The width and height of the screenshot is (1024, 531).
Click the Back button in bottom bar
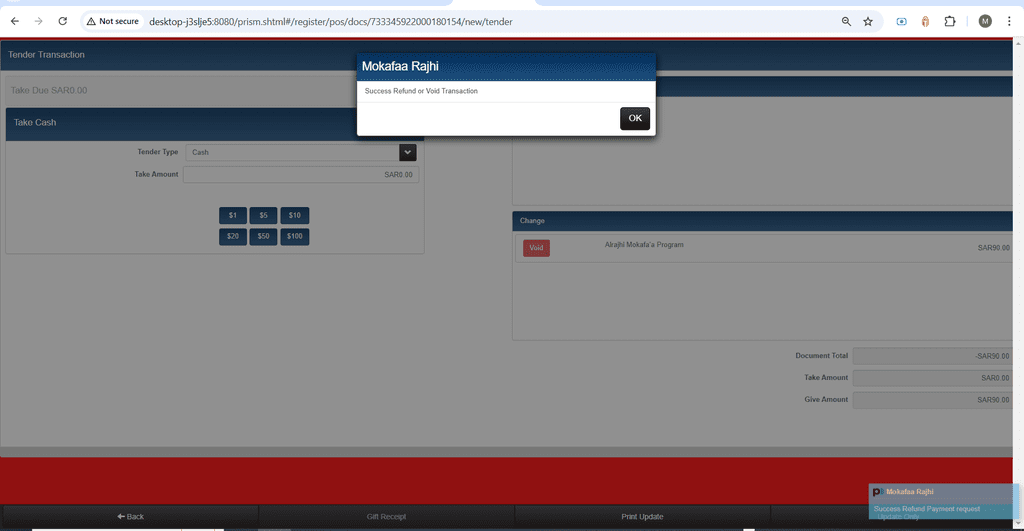pos(130,517)
